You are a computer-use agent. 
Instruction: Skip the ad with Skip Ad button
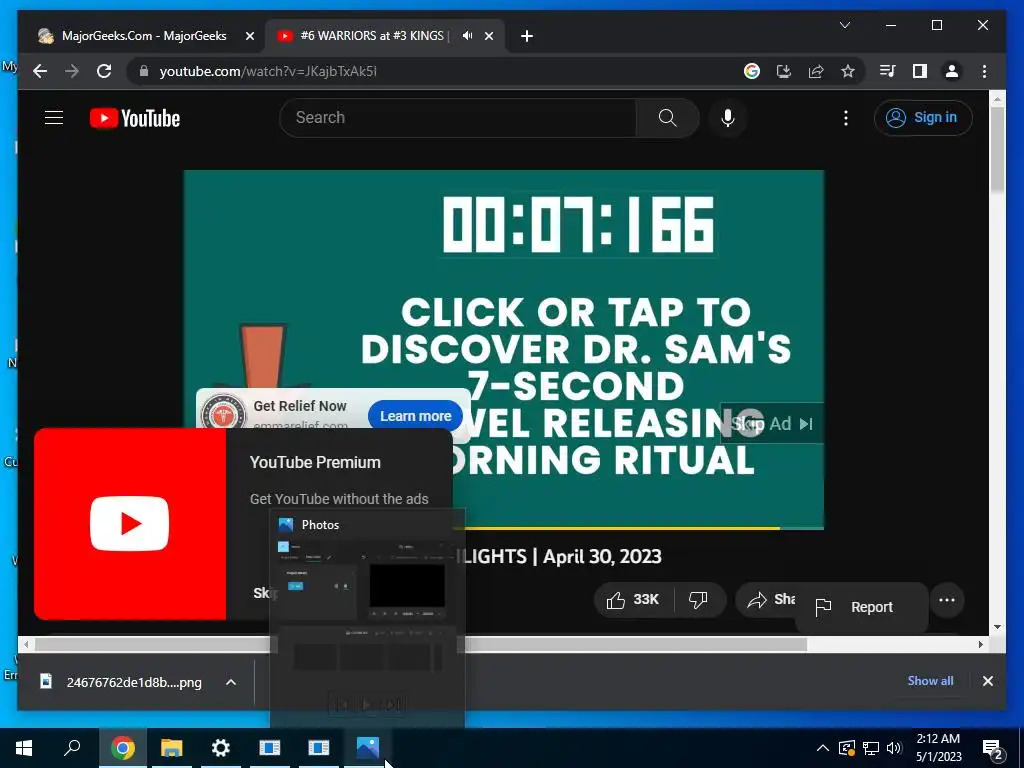pyautogui.click(x=771, y=423)
